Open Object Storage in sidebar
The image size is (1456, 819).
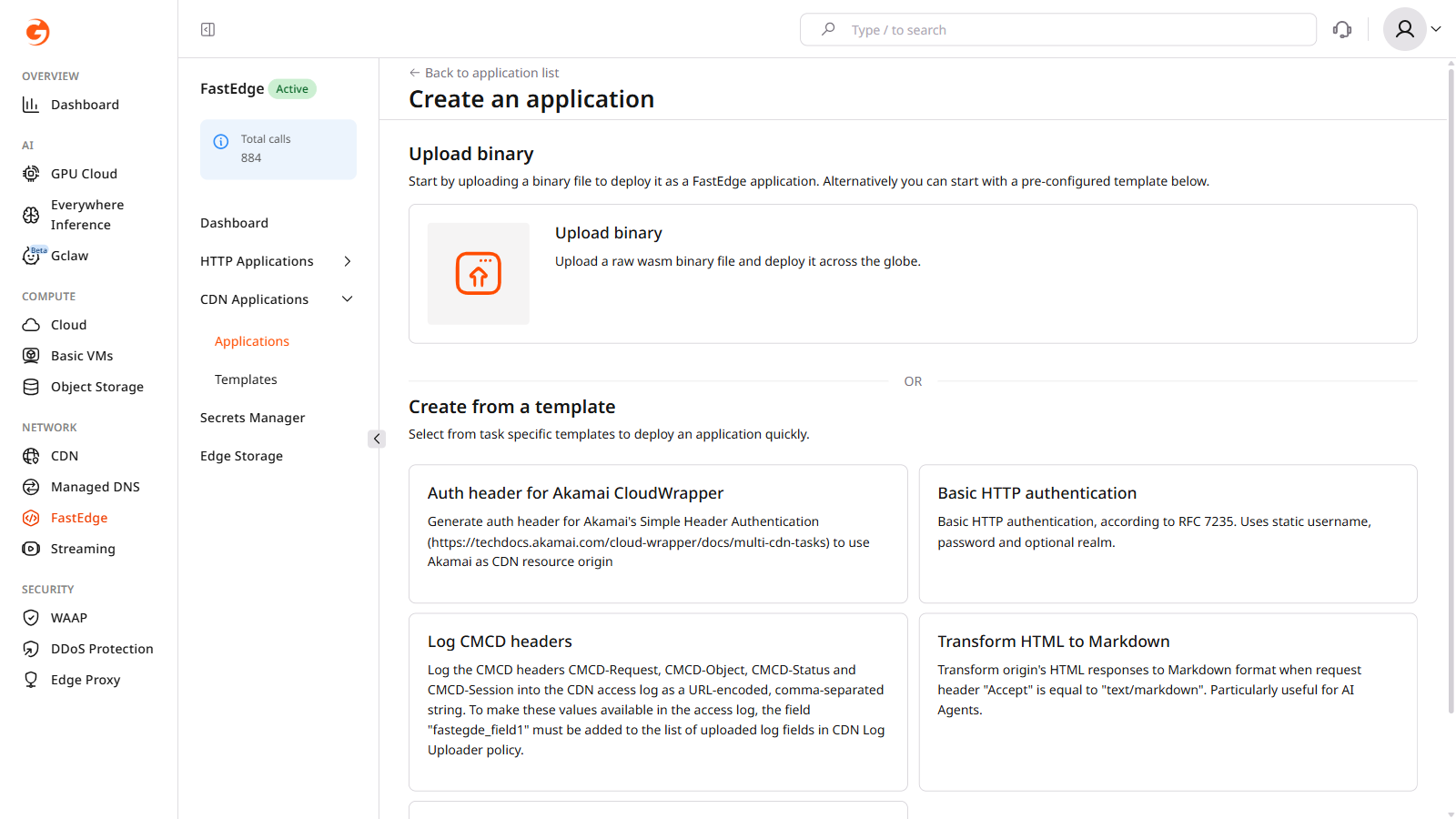(97, 387)
